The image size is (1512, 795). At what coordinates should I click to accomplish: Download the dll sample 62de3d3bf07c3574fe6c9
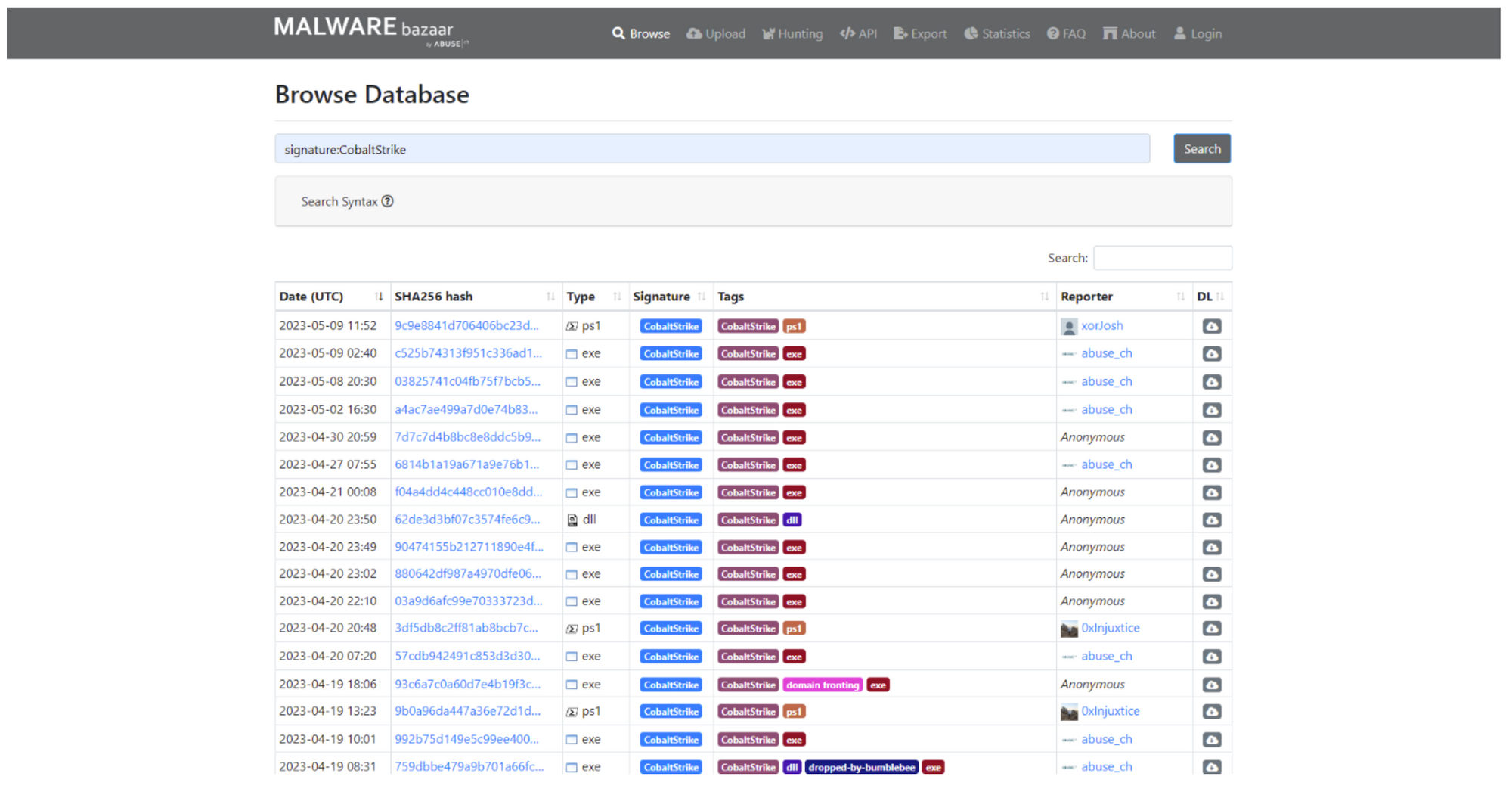coord(1211,520)
